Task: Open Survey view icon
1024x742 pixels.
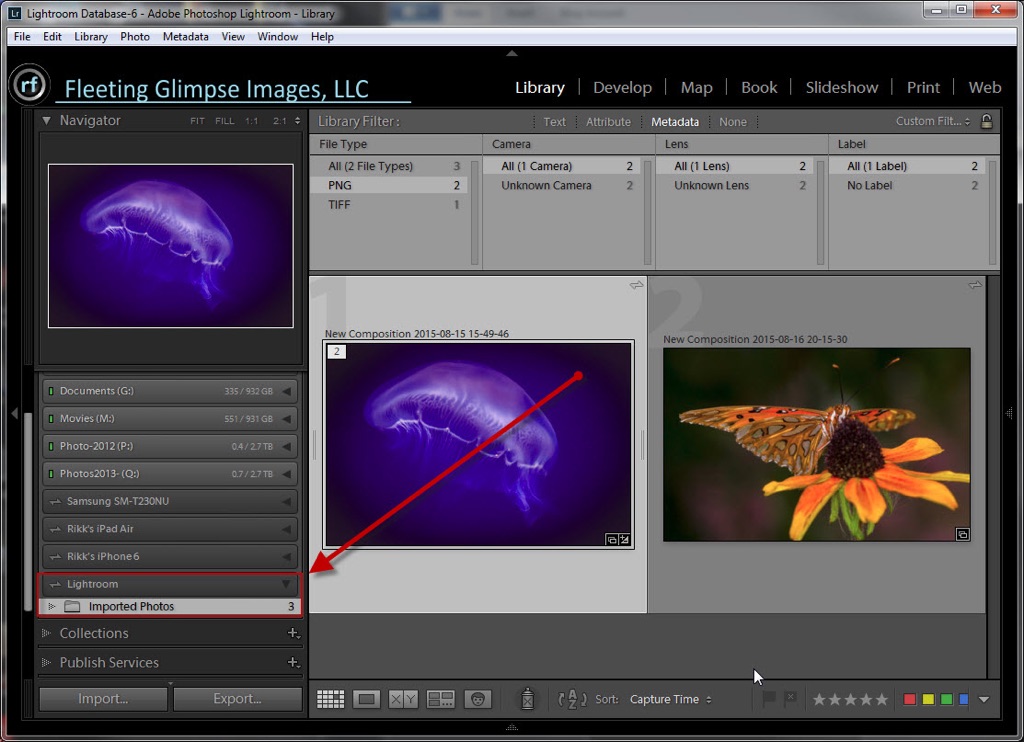Action: pos(441,699)
